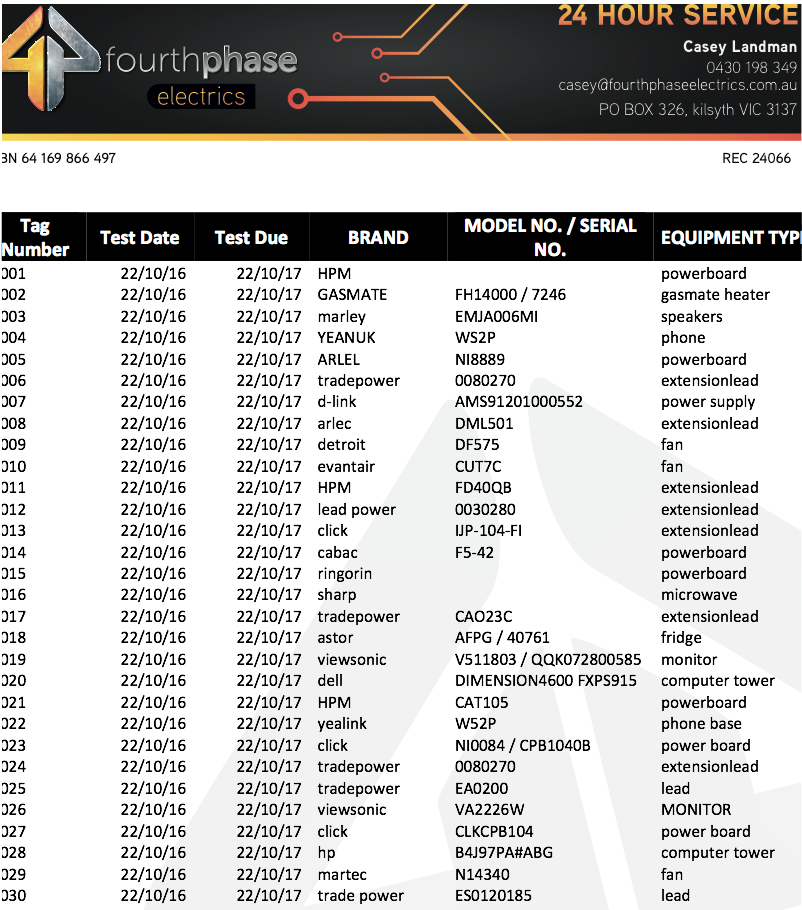Select model 'IJP-104-FI'
The image size is (802, 910).
(488, 530)
